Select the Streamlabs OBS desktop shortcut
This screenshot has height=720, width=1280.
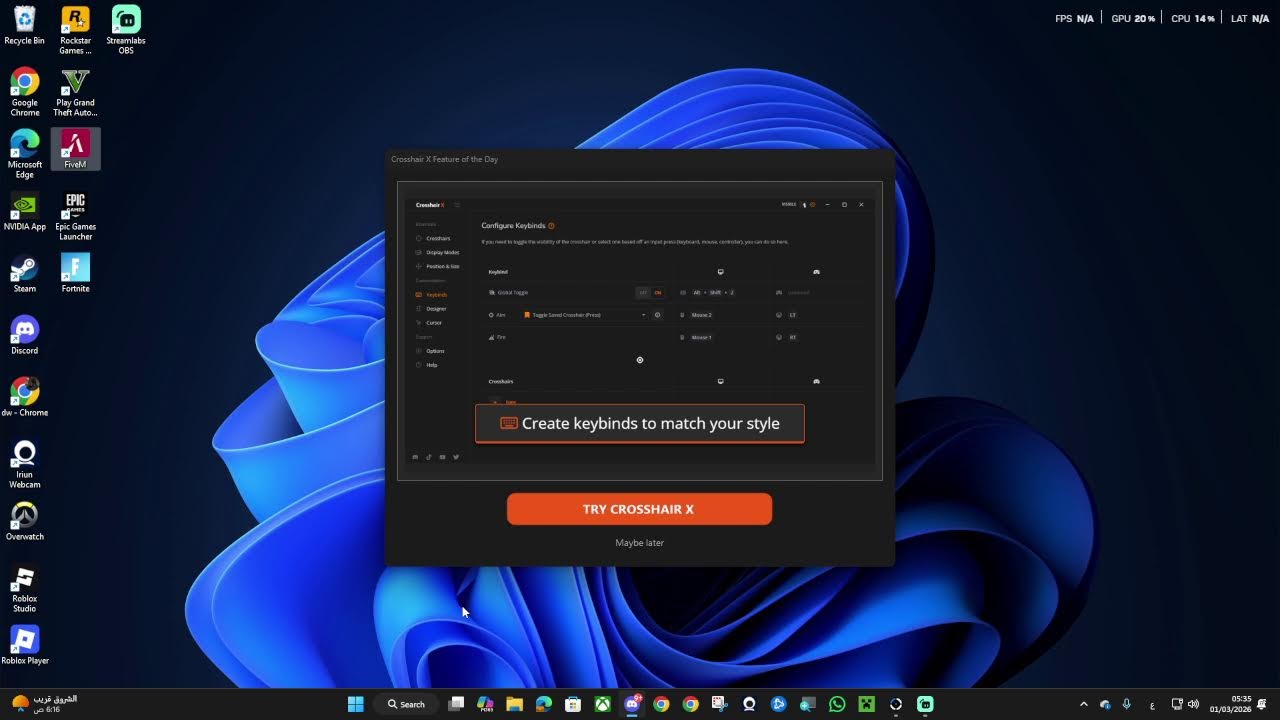point(126,30)
